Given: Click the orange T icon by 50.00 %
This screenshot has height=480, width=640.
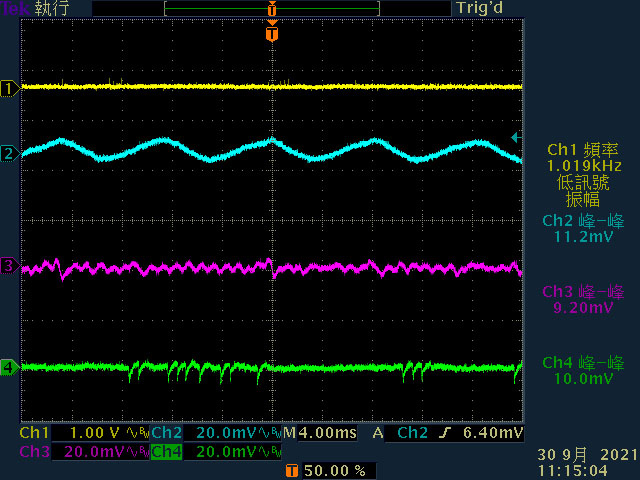Looking at the screenshot, I should coord(292,471).
